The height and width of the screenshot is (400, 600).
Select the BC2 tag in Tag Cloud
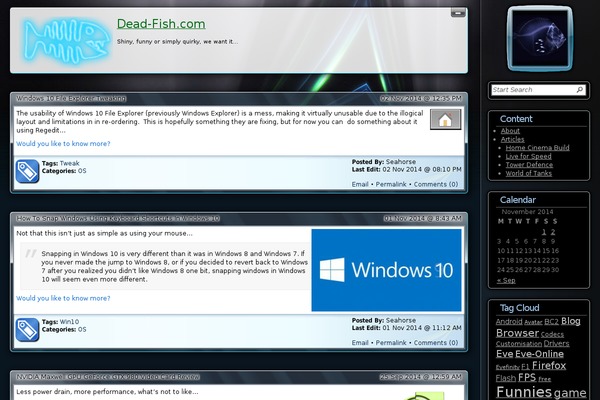(551, 322)
